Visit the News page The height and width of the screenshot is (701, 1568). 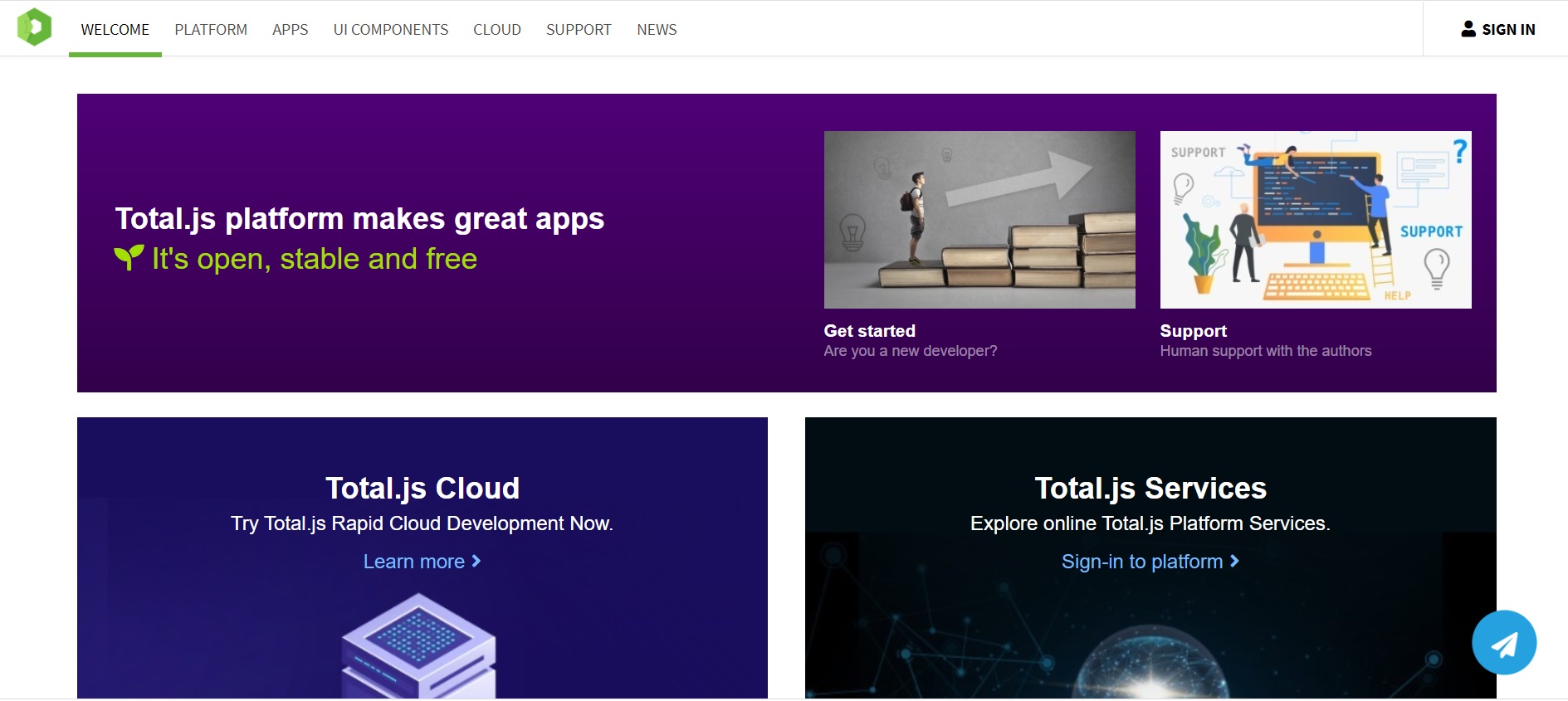click(657, 30)
